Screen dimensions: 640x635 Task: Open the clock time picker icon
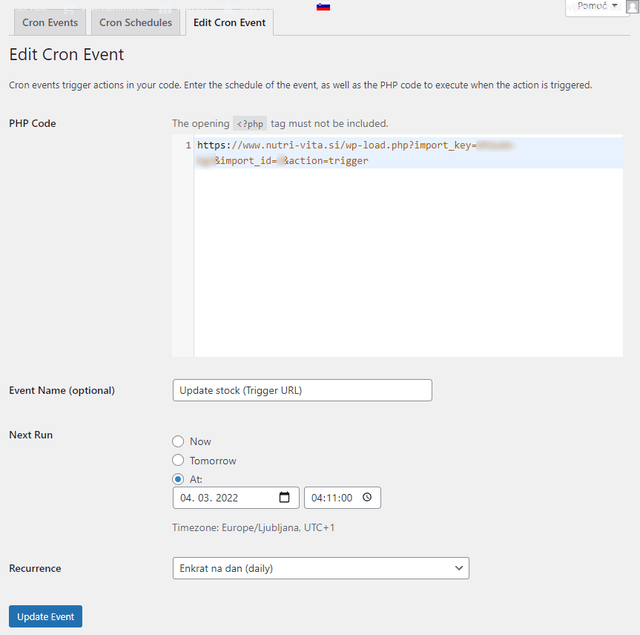pyautogui.click(x=367, y=497)
